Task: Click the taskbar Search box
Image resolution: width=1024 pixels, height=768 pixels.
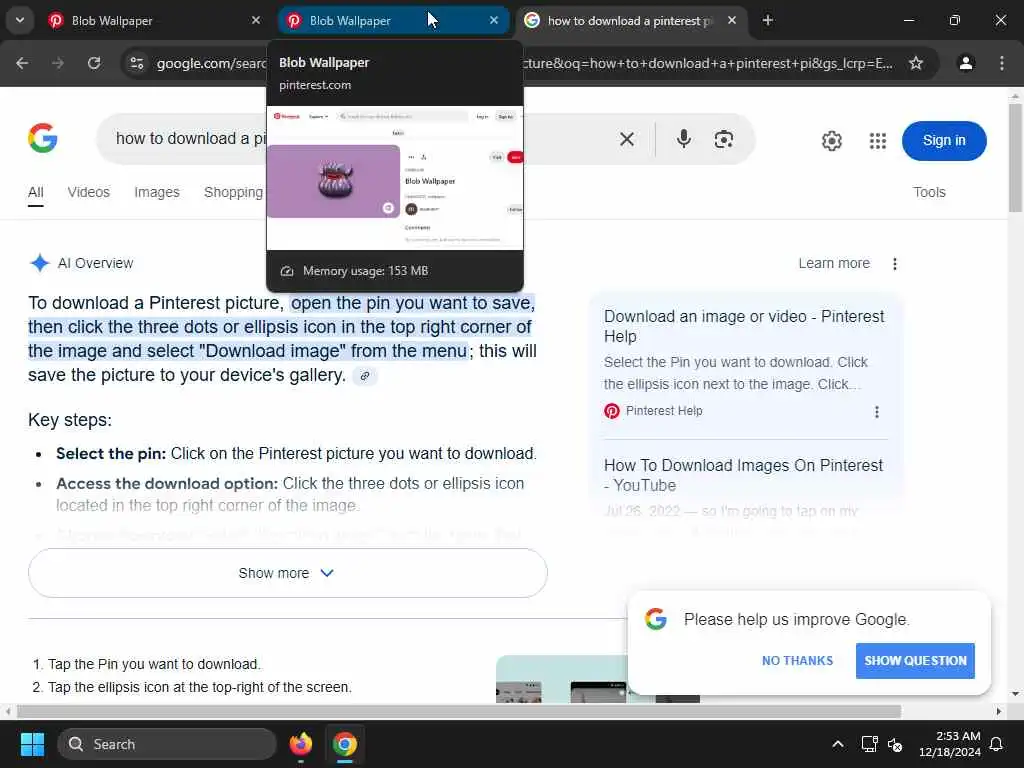Action: pyautogui.click(x=167, y=744)
